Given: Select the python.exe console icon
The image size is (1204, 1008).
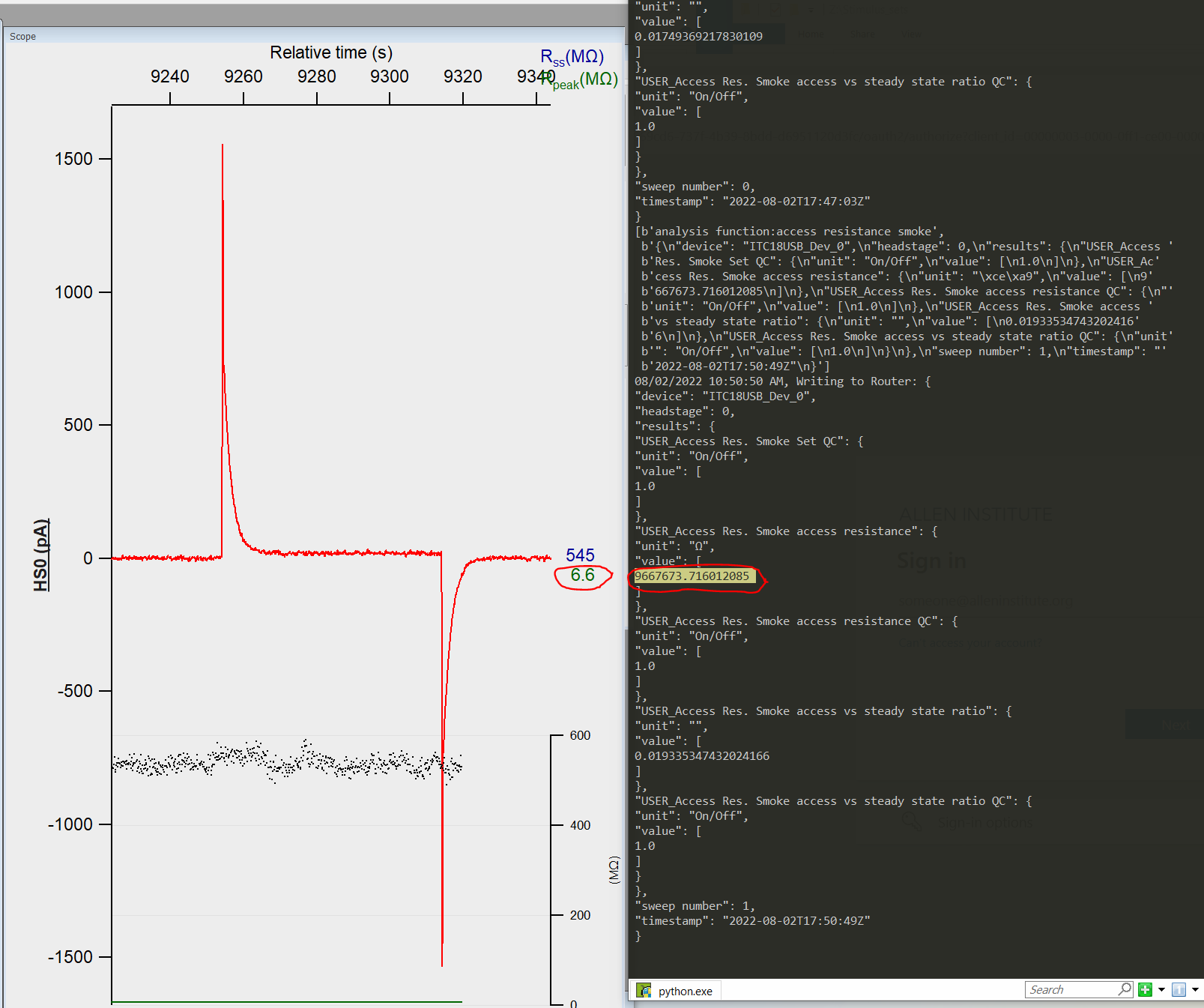Looking at the screenshot, I should click(x=644, y=991).
